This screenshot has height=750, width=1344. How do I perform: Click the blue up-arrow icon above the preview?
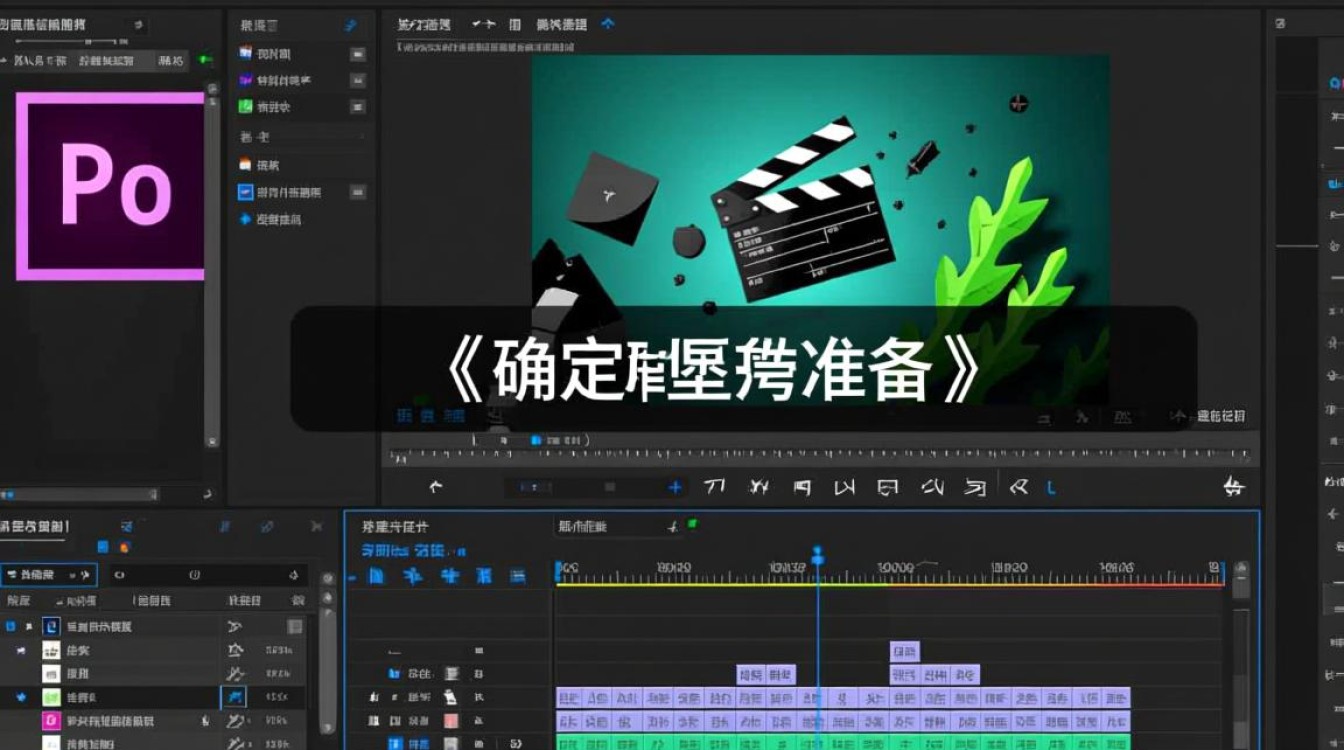pyautogui.click(x=608, y=24)
